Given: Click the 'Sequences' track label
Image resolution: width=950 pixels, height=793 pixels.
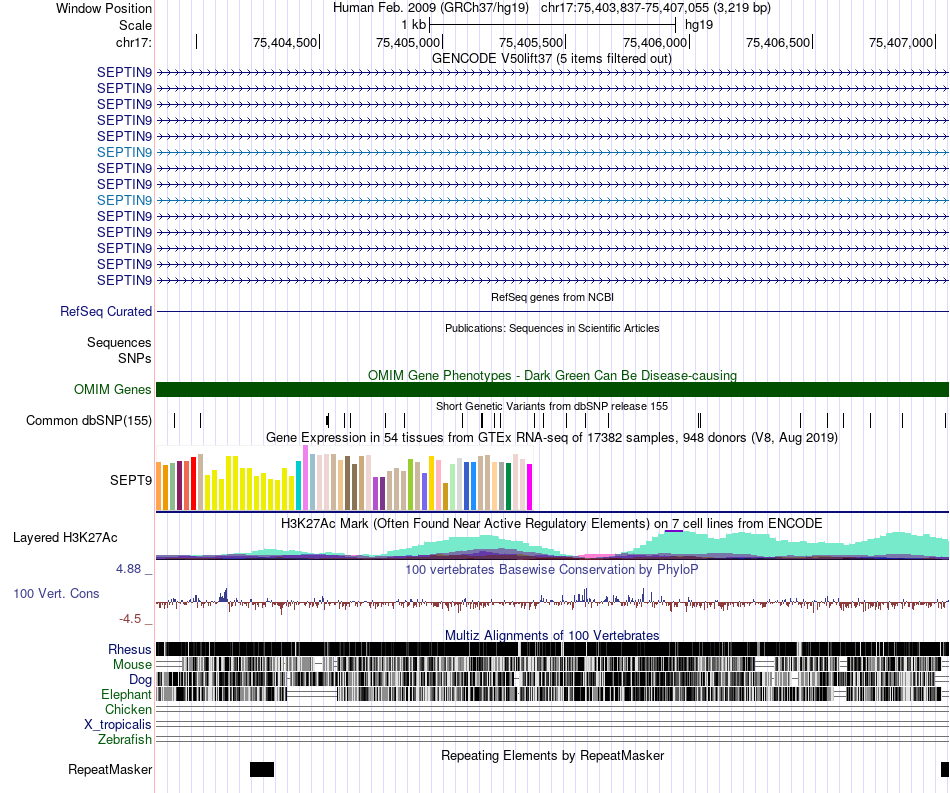Looking at the screenshot, I should [x=119, y=343].
